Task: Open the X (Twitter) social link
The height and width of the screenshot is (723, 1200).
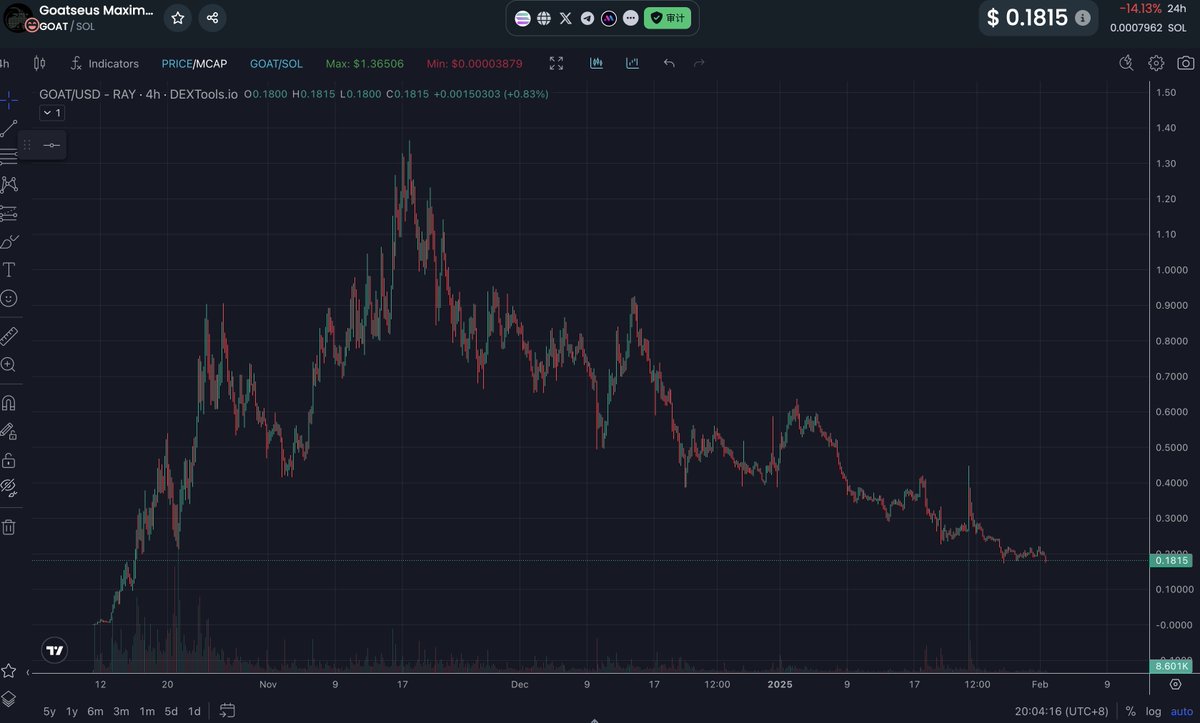Action: pyautogui.click(x=566, y=18)
